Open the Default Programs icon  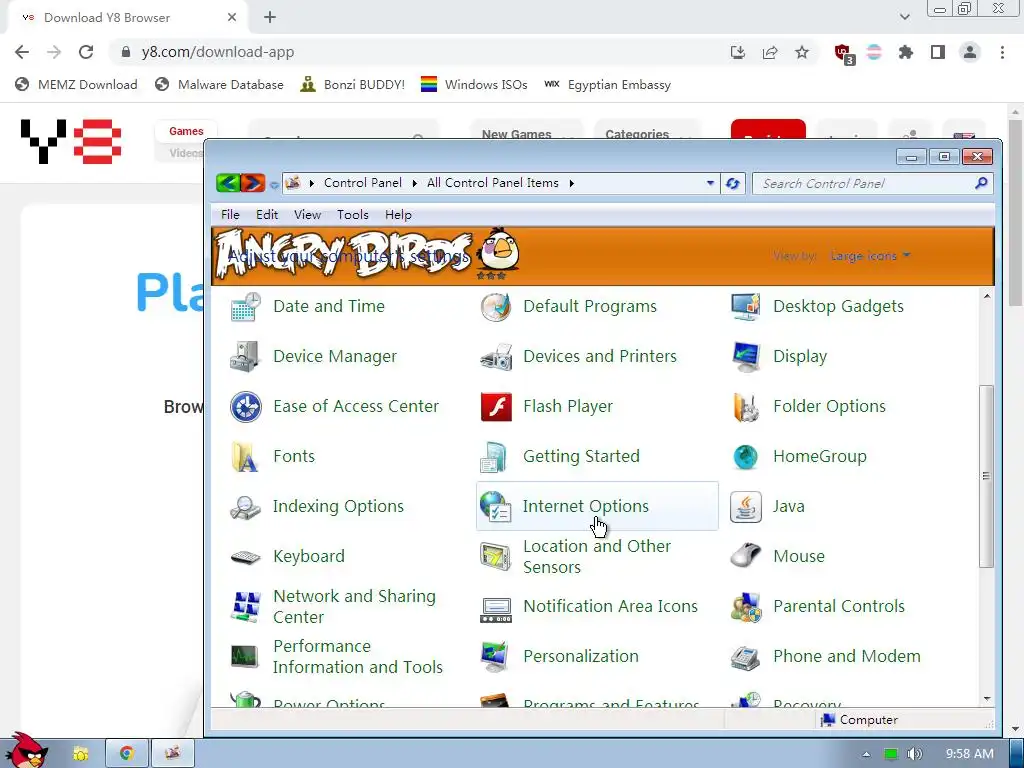pyautogui.click(x=496, y=306)
